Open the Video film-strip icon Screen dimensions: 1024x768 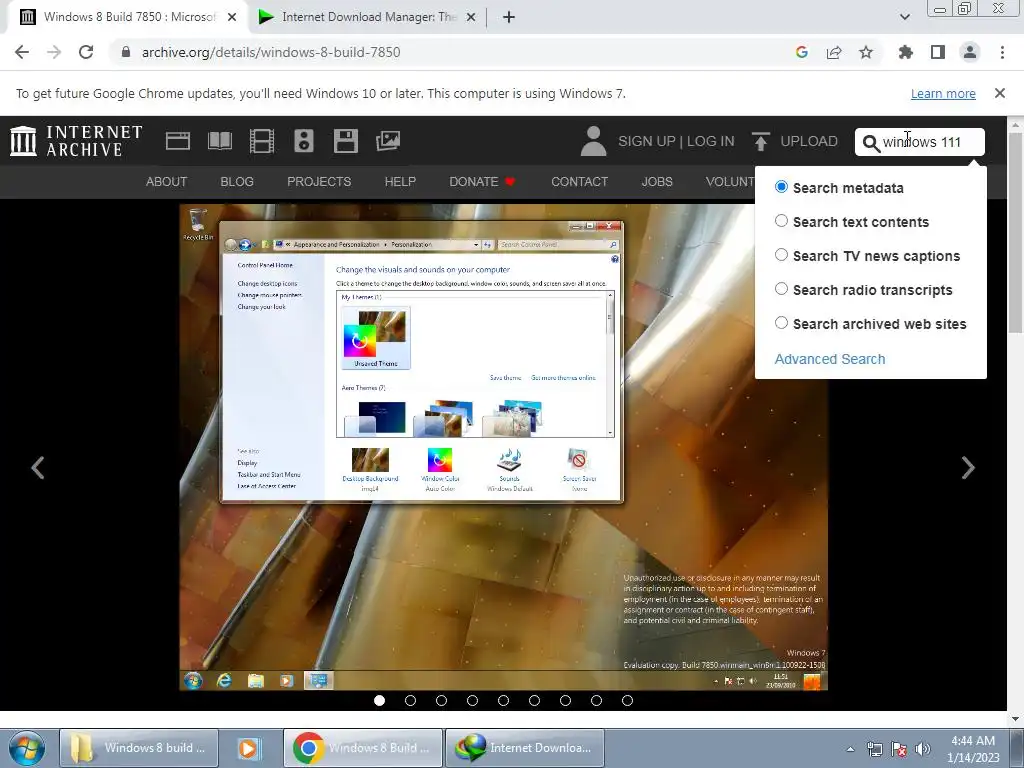(262, 141)
